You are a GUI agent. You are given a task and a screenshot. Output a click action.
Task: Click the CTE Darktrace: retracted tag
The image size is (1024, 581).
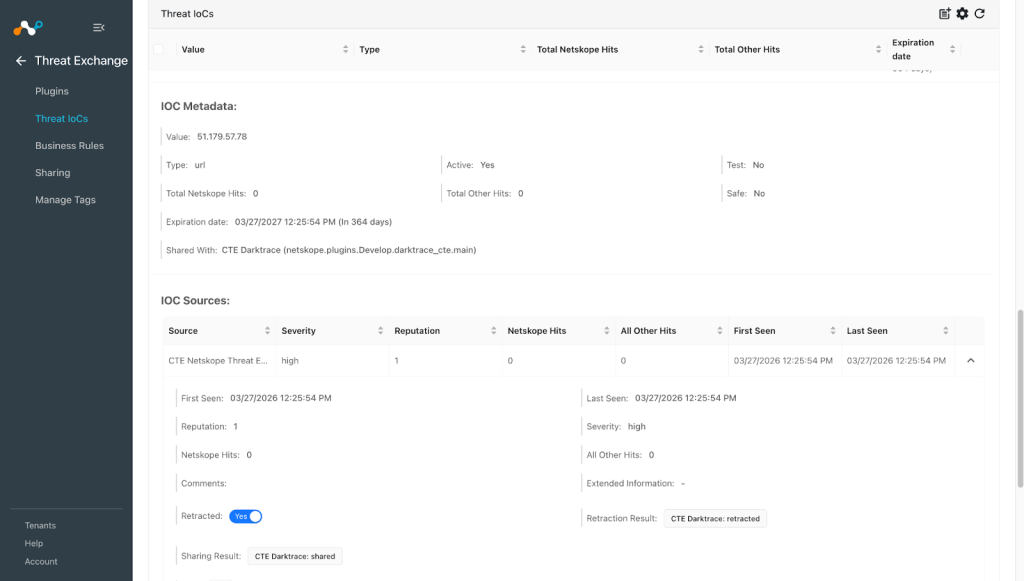[x=715, y=519]
